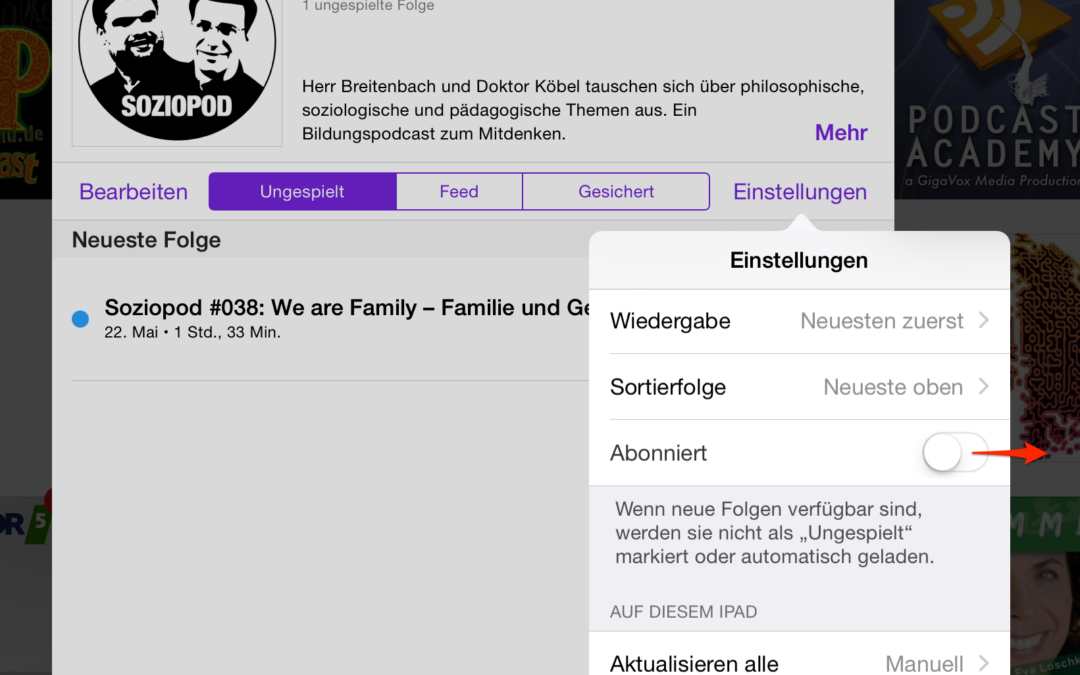Viewport: 1080px width, 675px height.
Task: Tap the Soziopod podcast logo artwork
Action: tap(177, 70)
